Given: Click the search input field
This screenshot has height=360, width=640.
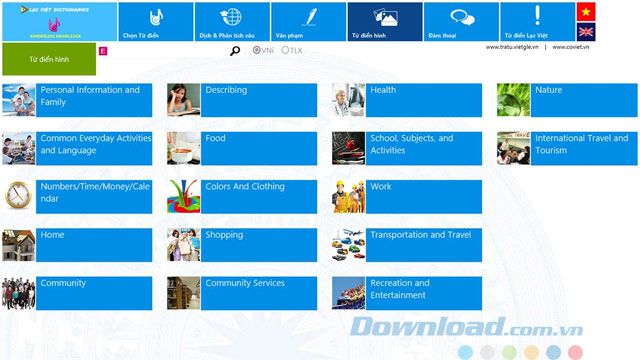Looking at the screenshot, I should point(168,51).
